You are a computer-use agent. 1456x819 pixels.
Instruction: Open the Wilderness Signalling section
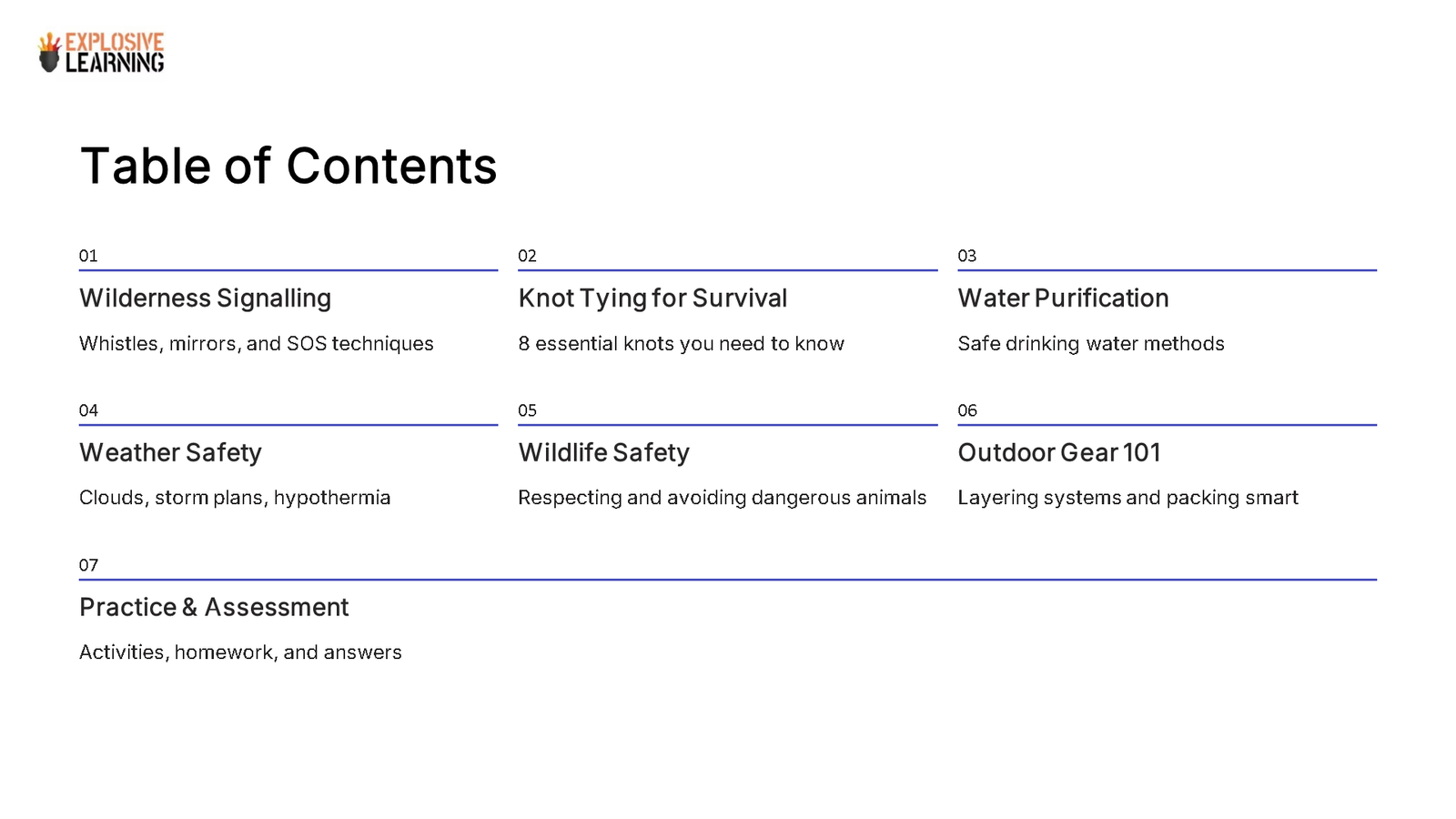205,298
